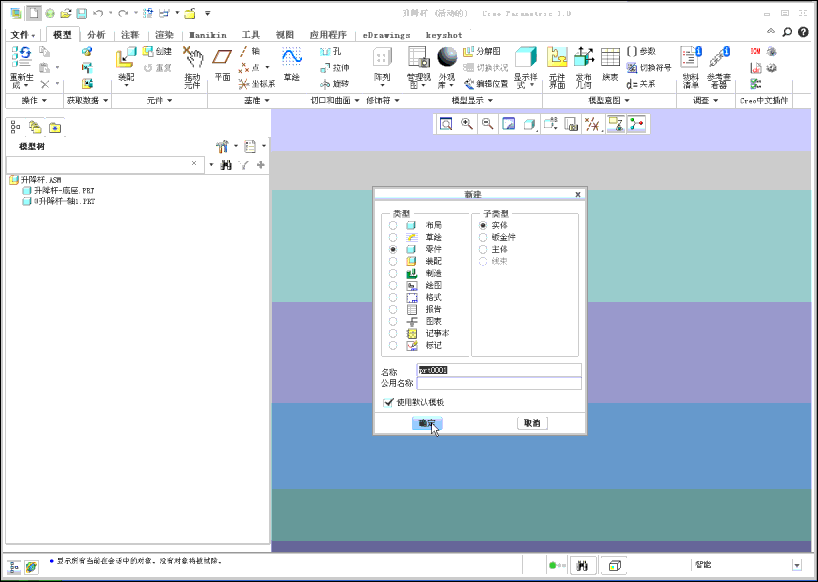Click the Display Style (显示样式) cube icon
The image size is (818, 582).
point(526,57)
